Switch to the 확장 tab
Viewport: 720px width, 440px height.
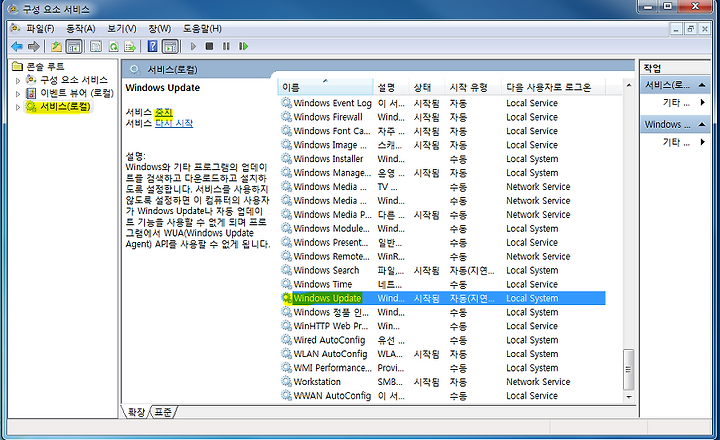point(136,412)
